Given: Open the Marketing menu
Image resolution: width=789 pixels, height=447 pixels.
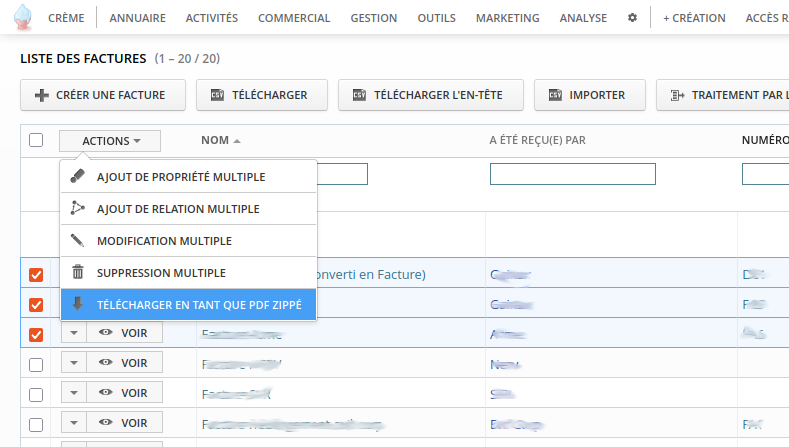Looking at the screenshot, I should pyautogui.click(x=507, y=18).
